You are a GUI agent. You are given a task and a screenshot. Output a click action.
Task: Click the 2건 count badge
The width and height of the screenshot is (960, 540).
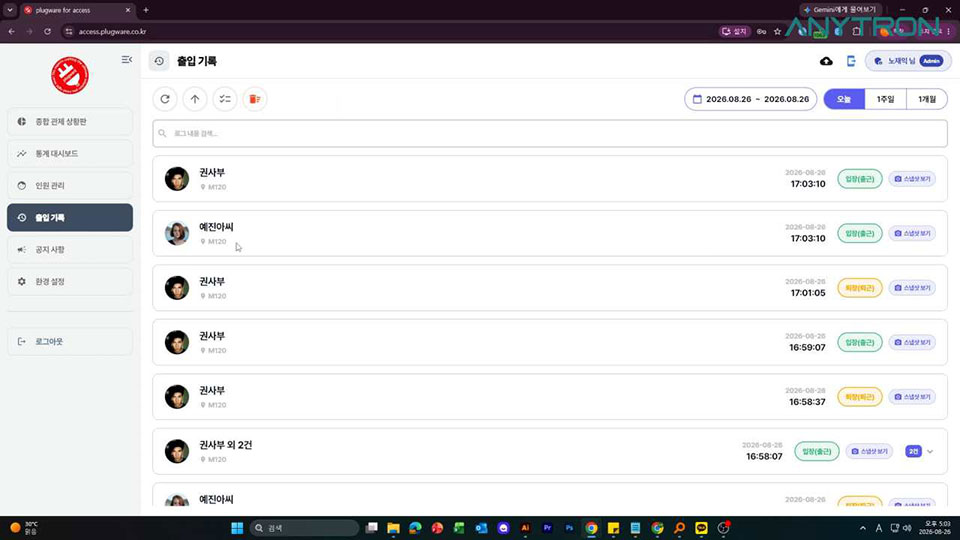pyautogui.click(x=913, y=451)
